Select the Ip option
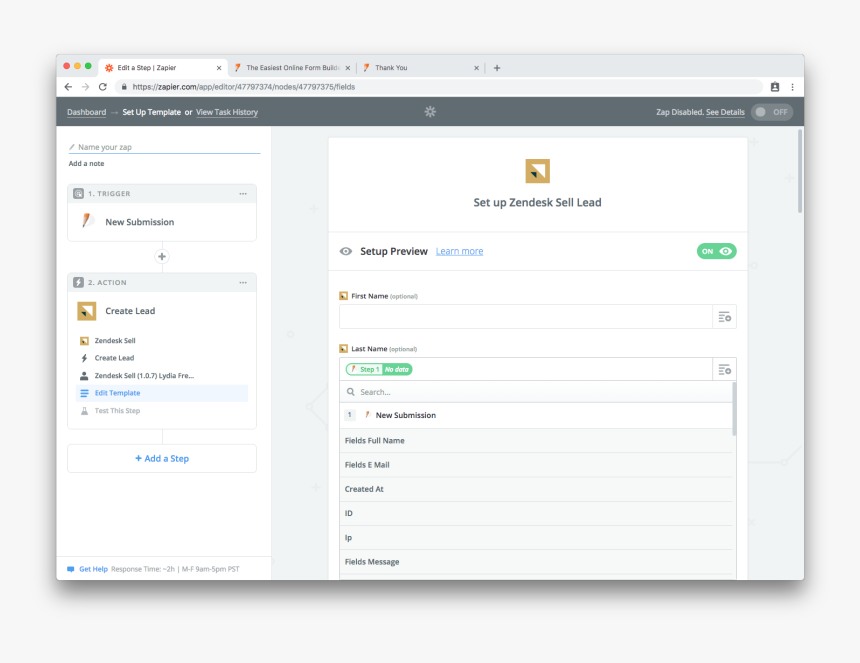Screen dimensions: 860x663 (x=536, y=537)
